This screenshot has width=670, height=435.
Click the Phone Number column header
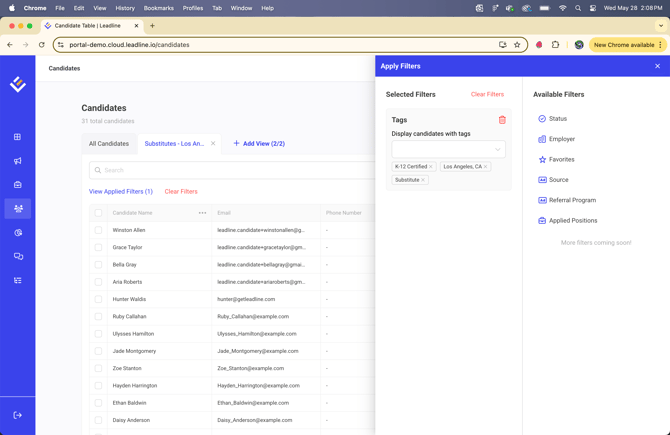pos(344,213)
